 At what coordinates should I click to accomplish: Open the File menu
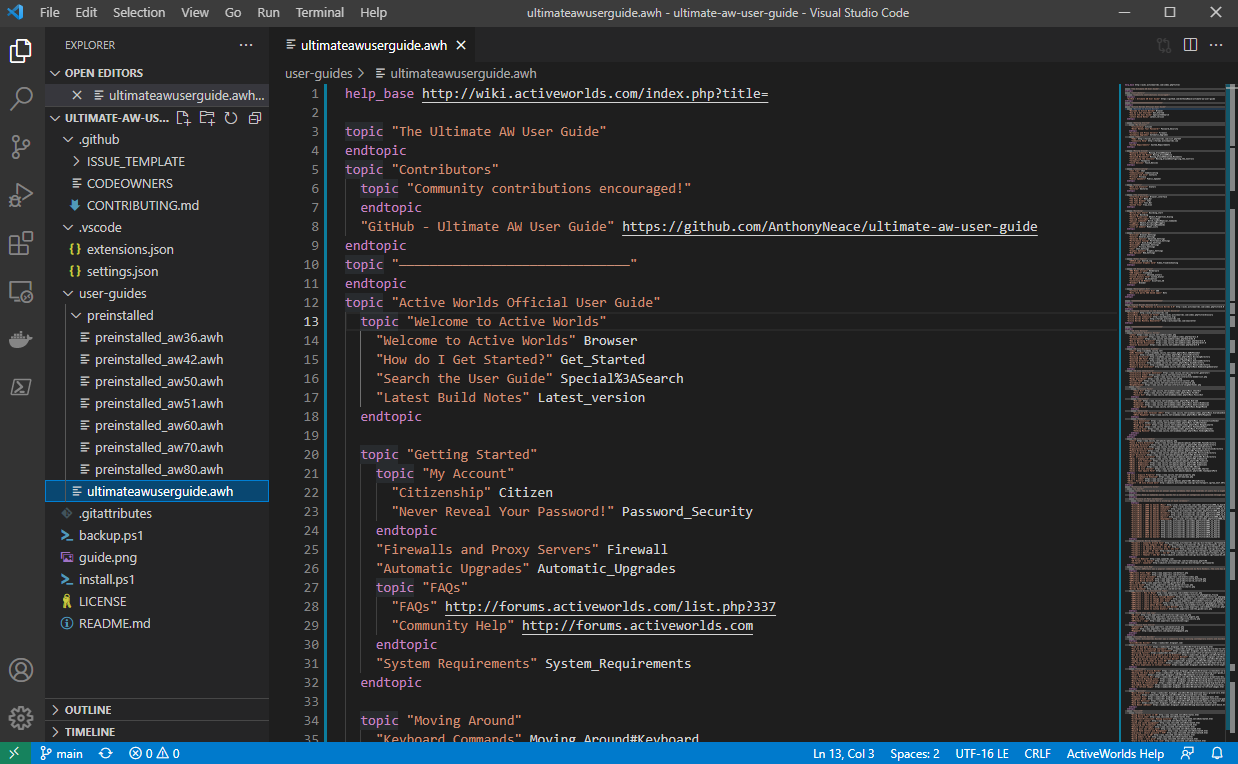(x=50, y=12)
